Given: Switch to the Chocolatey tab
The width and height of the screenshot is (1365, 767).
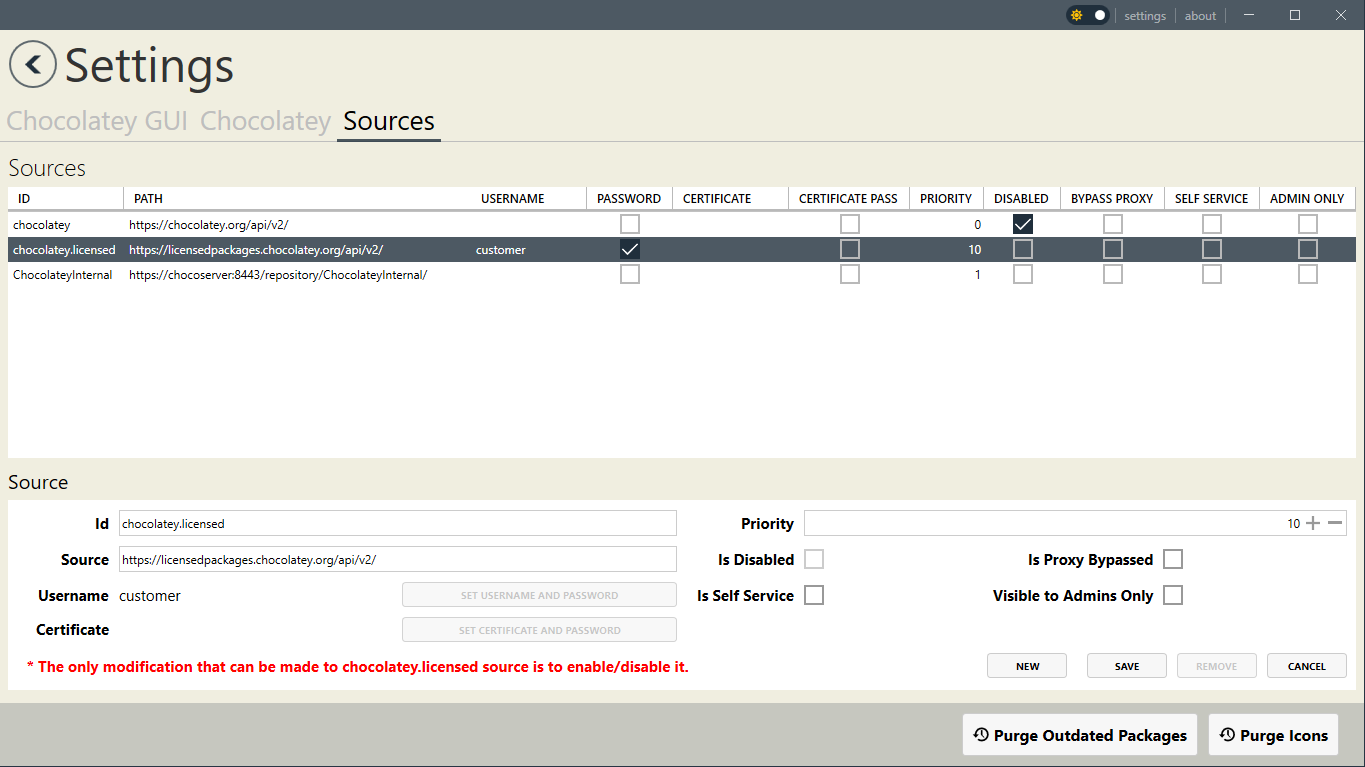Looking at the screenshot, I should coord(265,121).
